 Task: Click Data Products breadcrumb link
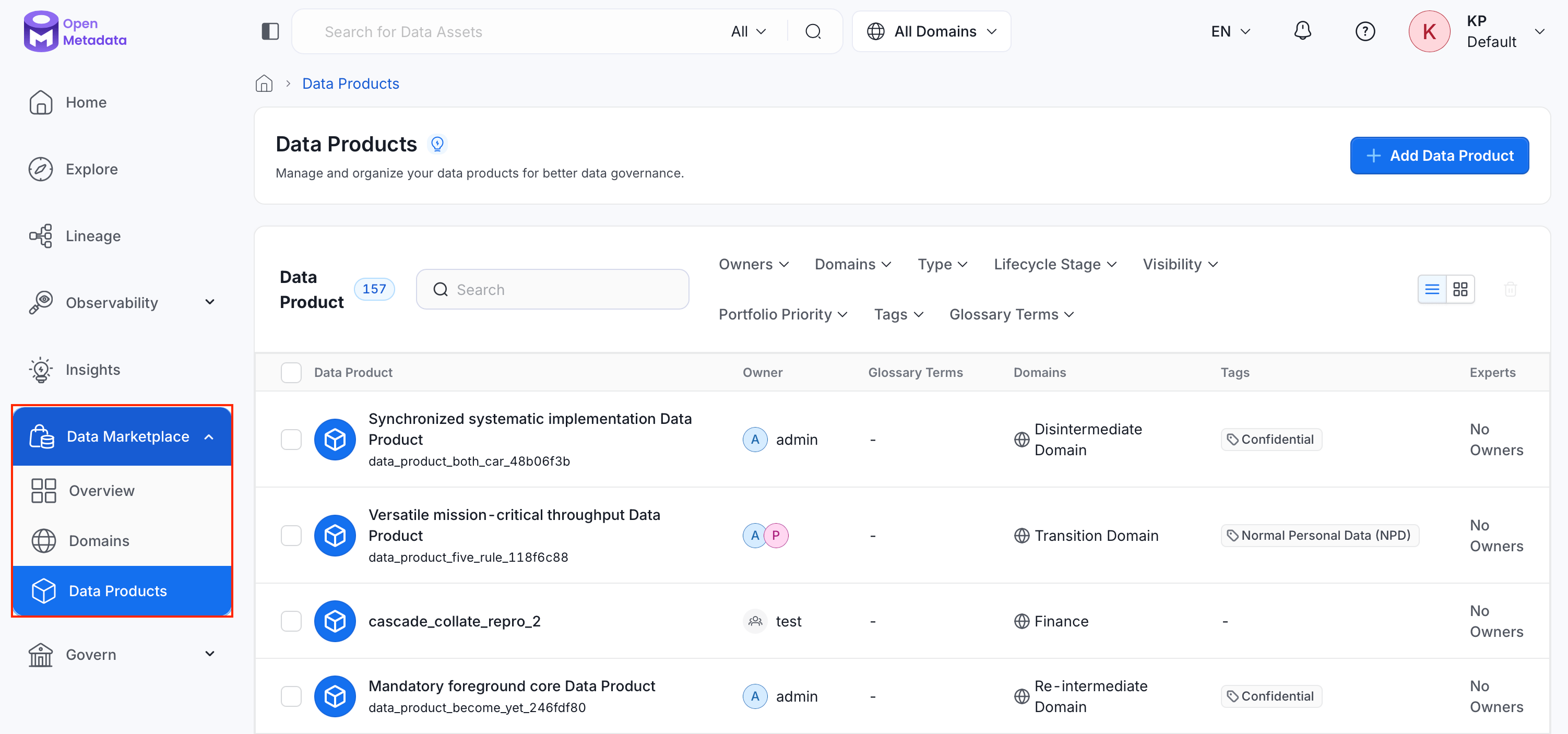tap(351, 84)
